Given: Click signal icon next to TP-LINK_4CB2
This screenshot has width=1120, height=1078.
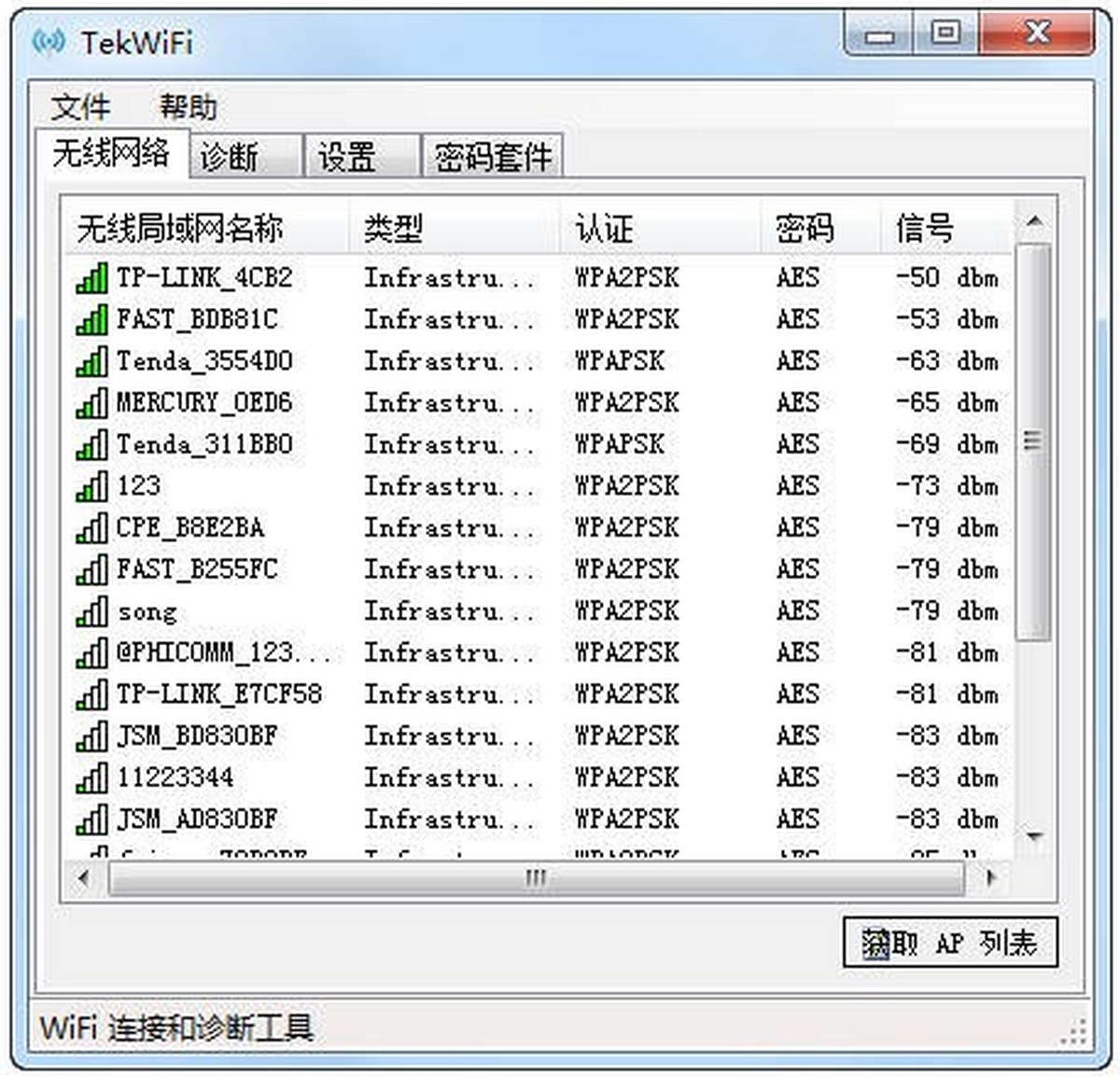Looking at the screenshot, I should (91, 278).
